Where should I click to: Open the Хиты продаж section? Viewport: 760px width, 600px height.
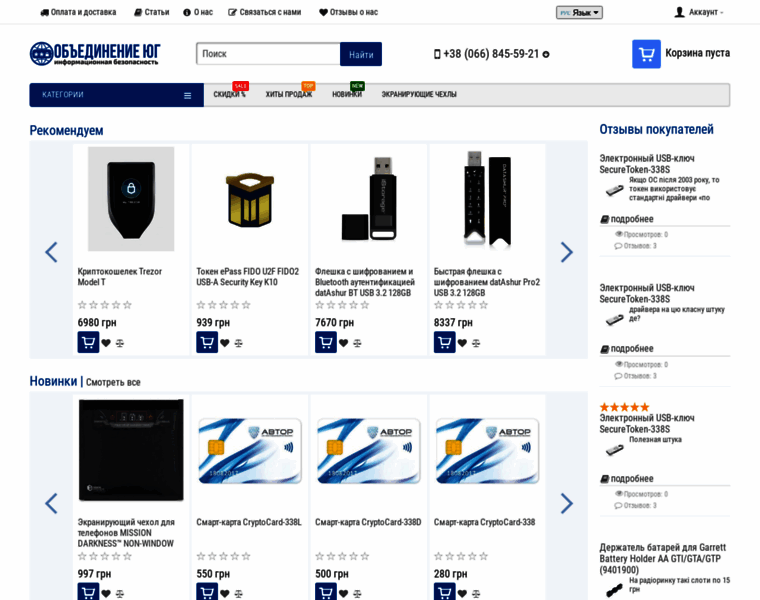(289, 95)
